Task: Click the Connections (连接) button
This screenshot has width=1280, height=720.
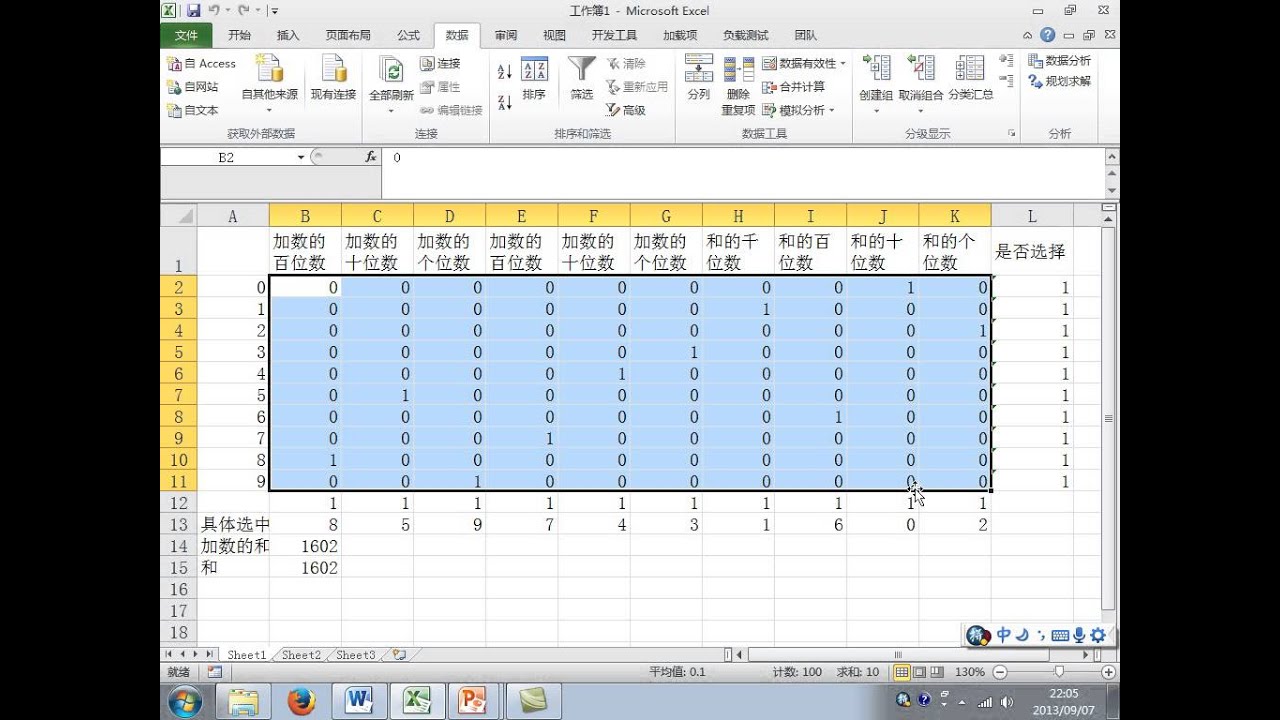Action: click(x=440, y=63)
